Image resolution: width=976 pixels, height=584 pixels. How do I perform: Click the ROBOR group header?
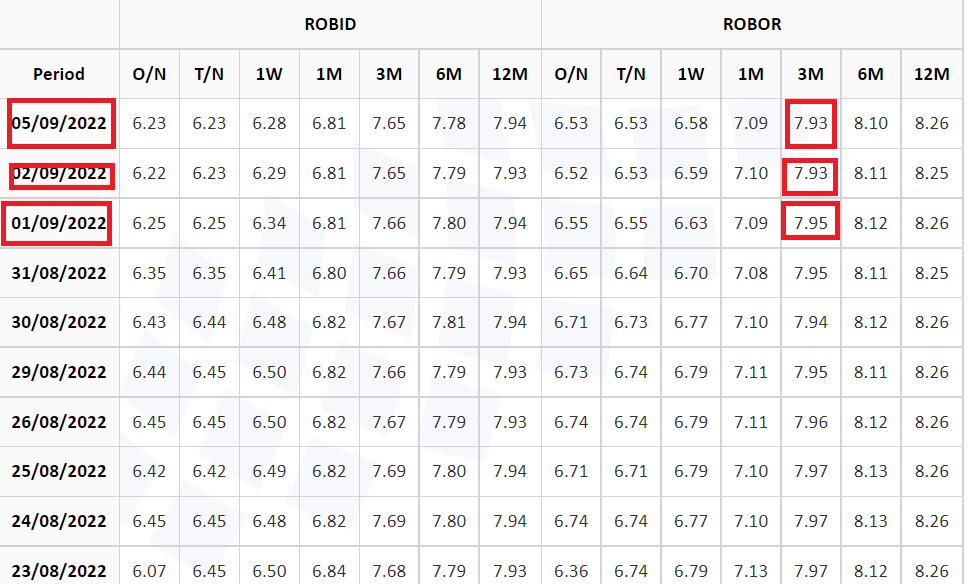tap(752, 24)
